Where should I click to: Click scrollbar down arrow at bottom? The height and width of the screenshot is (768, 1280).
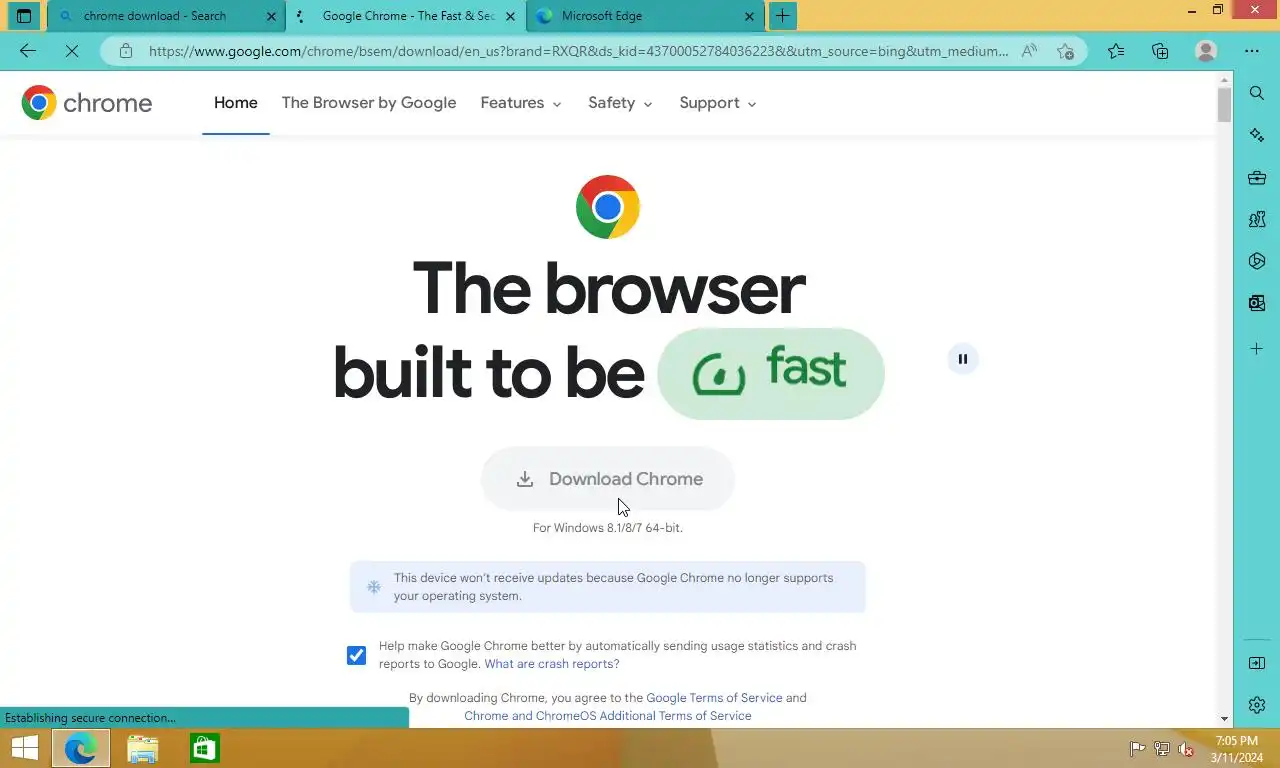(1224, 718)
